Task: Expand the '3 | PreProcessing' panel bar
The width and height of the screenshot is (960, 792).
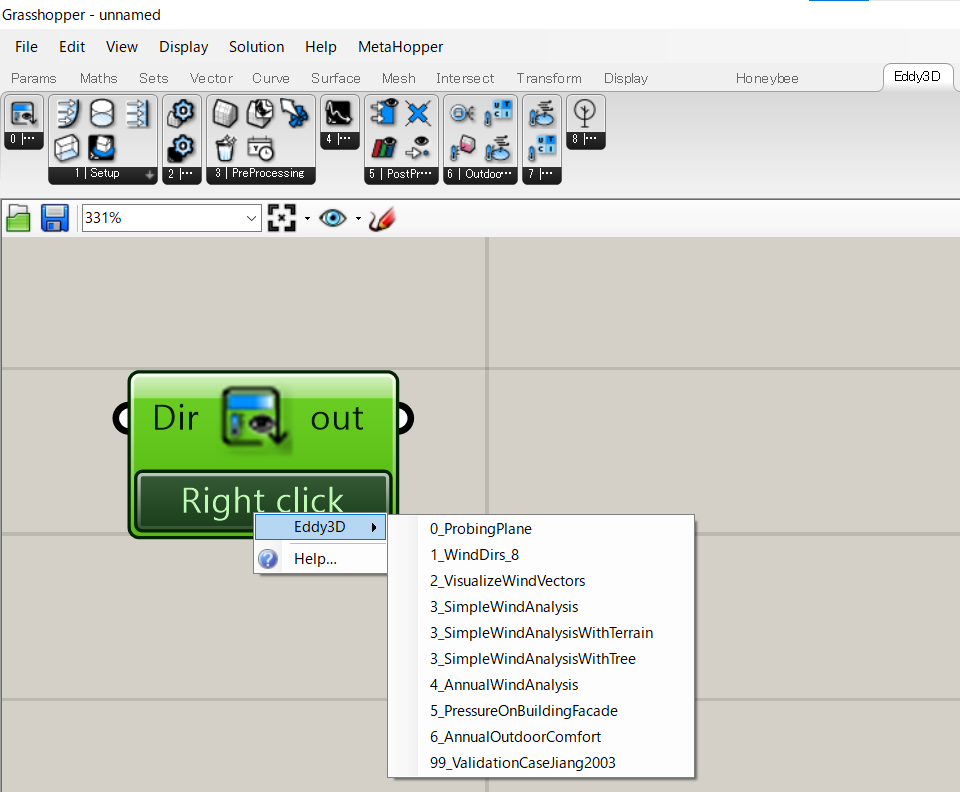Action: 261,174
